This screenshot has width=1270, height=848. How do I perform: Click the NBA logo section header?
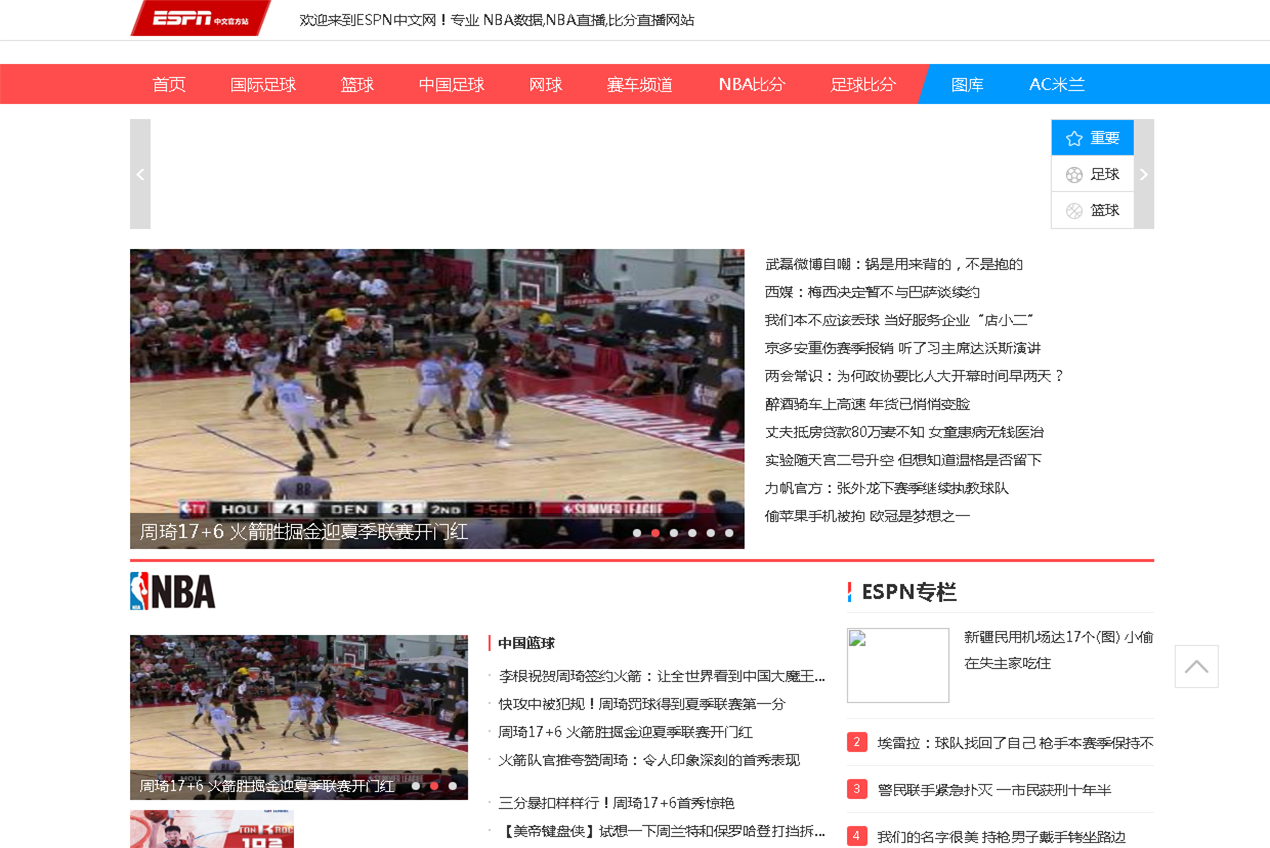(173, 591)
